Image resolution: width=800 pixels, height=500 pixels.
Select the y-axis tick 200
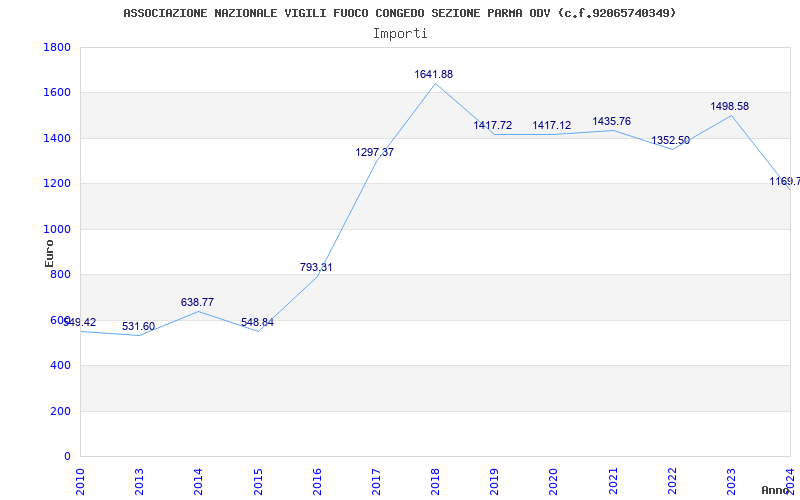point(60,411)
